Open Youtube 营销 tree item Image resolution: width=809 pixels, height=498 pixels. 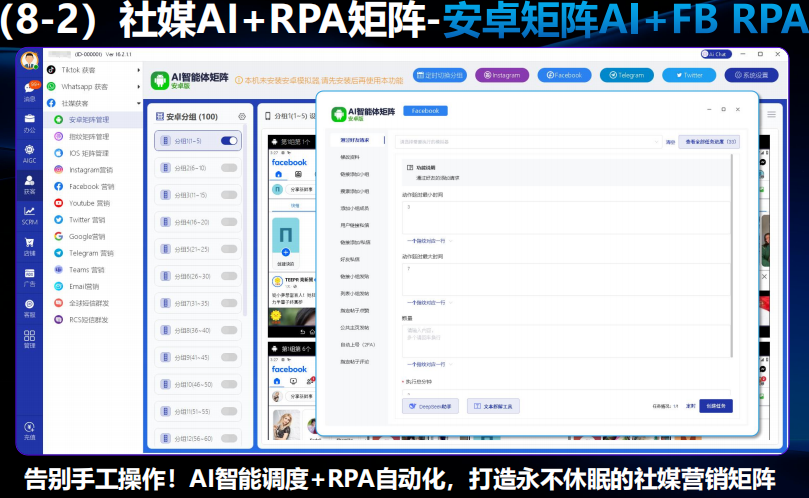coord(89,203)
